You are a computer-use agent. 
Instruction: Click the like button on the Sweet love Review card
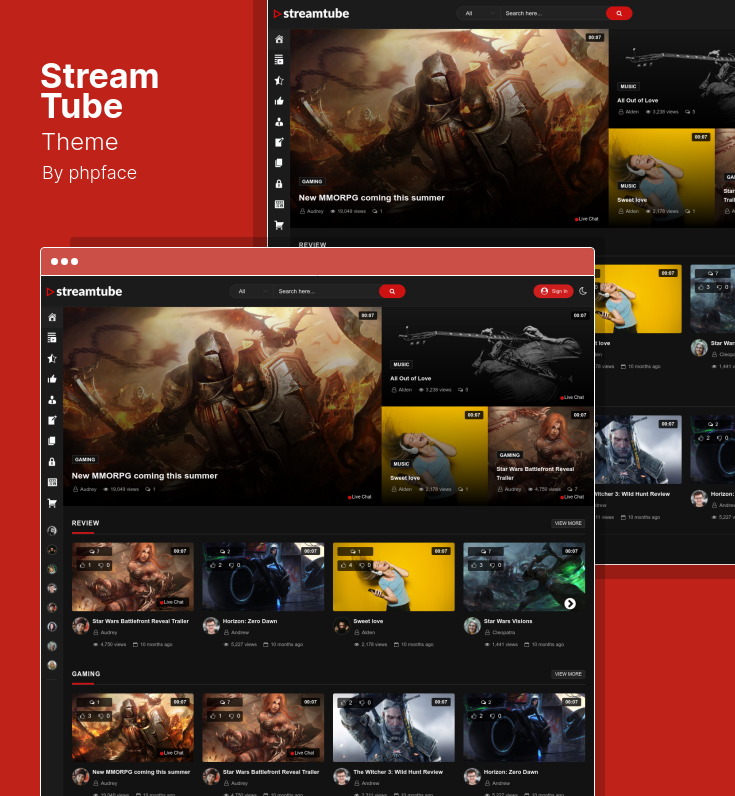point(347,565)
